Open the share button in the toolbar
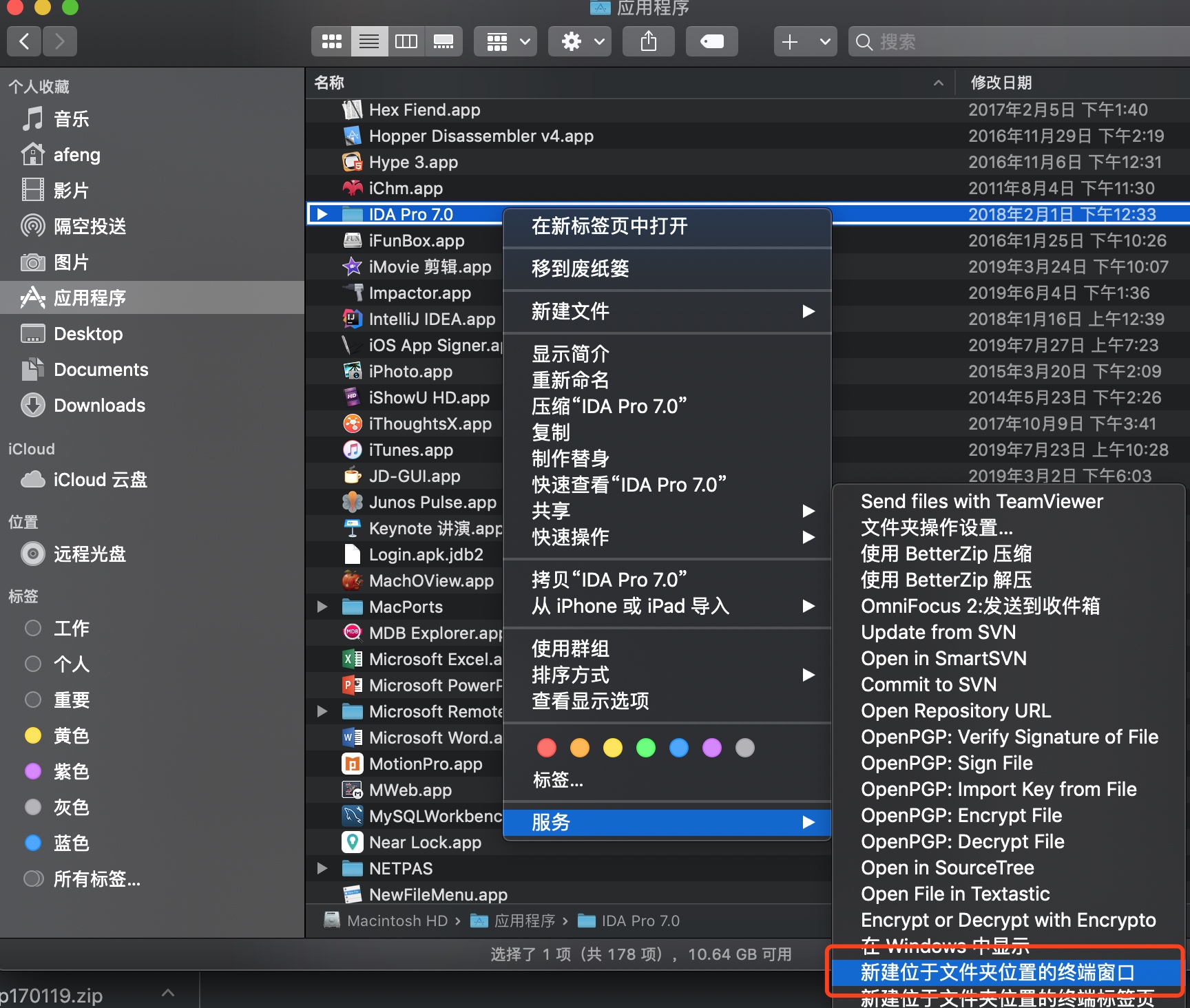 click(x=648, y=41)
